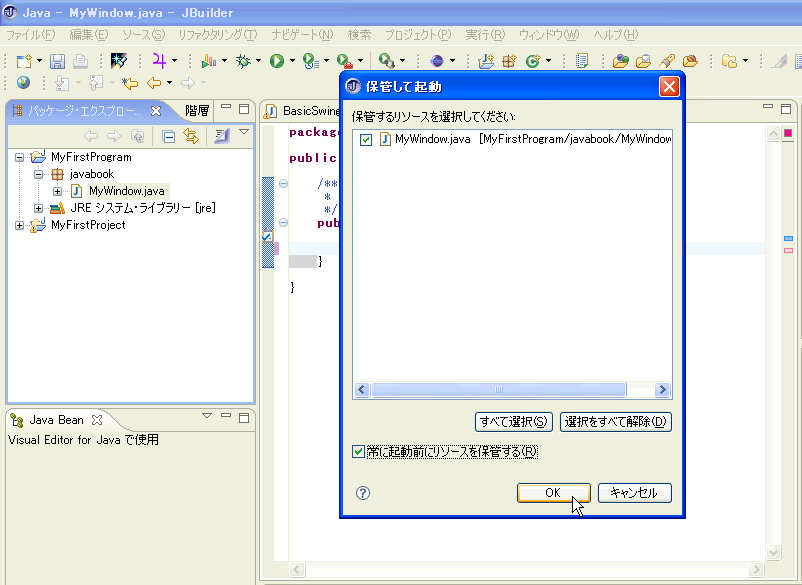Switch to the 階層 tab
Image resolution: width=802 pixels, height=585 pixels.
click(x=197, y=111)
